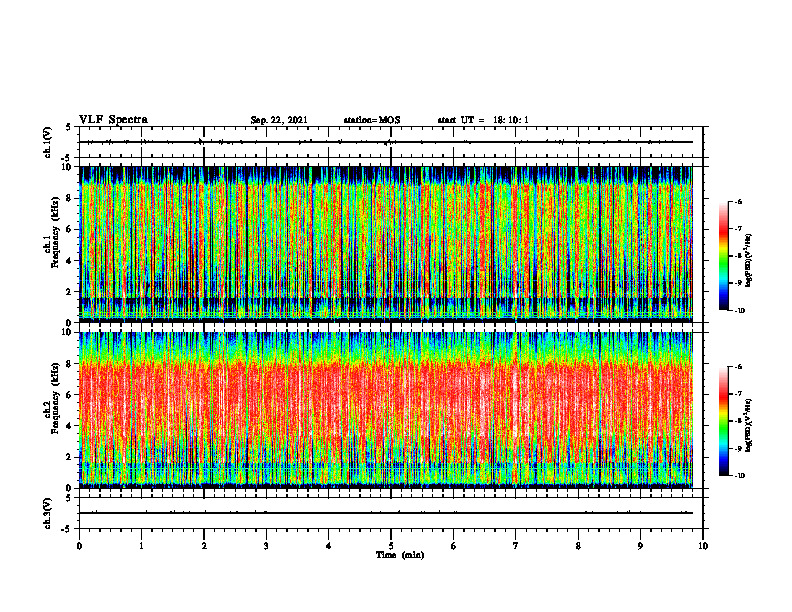The width and height of the screenshot is (792, 612).
Task: Click the time axis tick label "4"
Action: (x=329, y=546)
